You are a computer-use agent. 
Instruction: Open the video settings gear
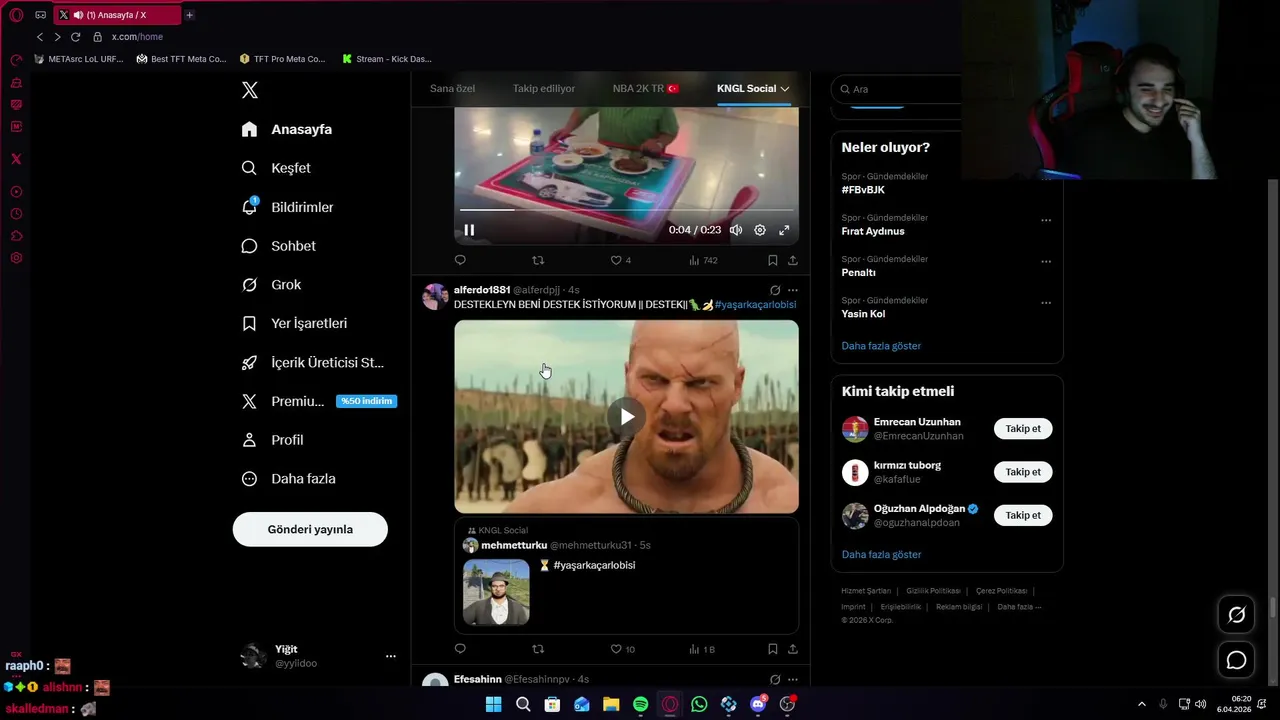760,230
